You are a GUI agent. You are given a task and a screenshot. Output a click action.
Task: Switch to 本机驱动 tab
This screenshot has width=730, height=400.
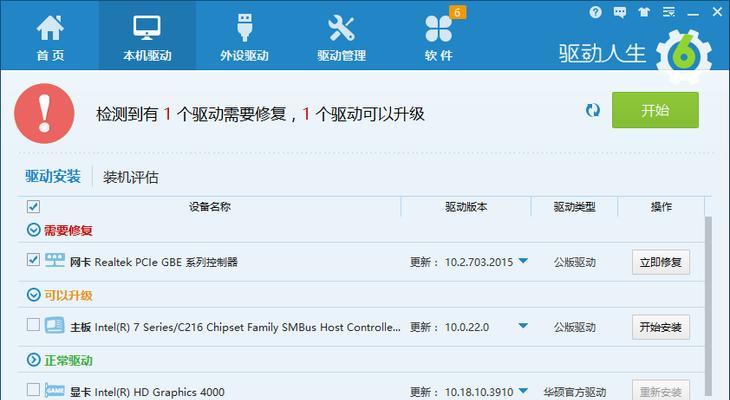click(147, 37)
